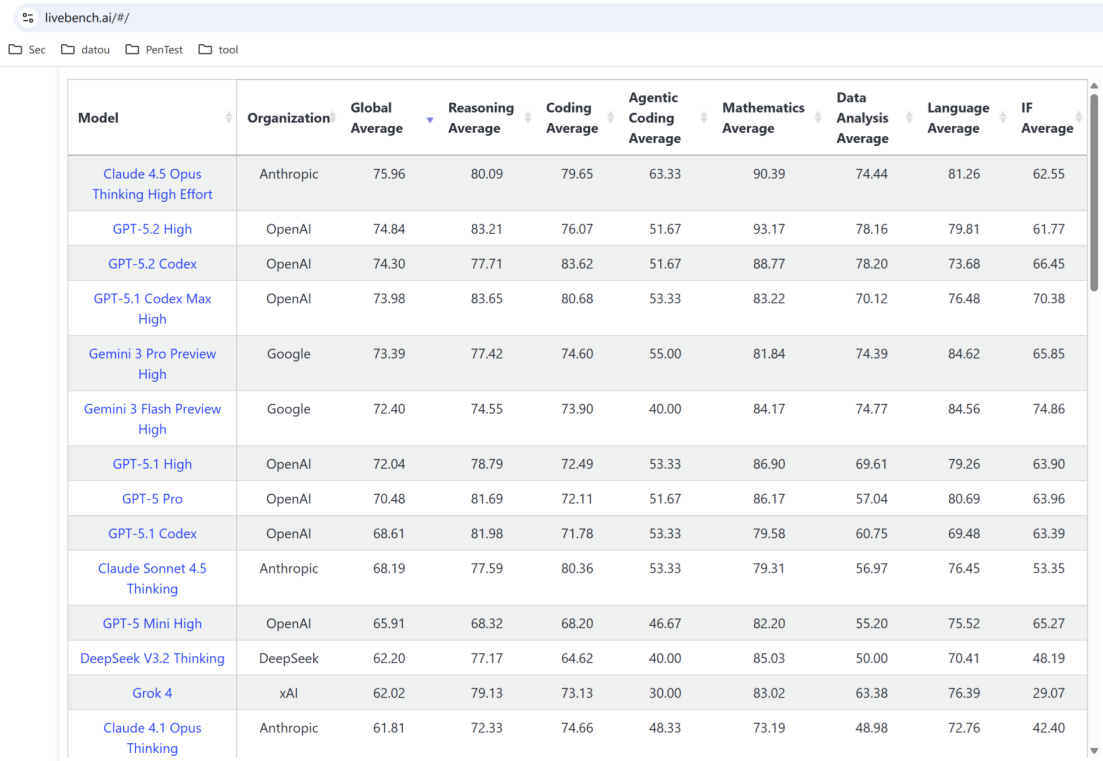This screenshot has height=761, width=1103.
Task: Open Claude 4.1 Opus Thinking link
Action: point(152,738)
